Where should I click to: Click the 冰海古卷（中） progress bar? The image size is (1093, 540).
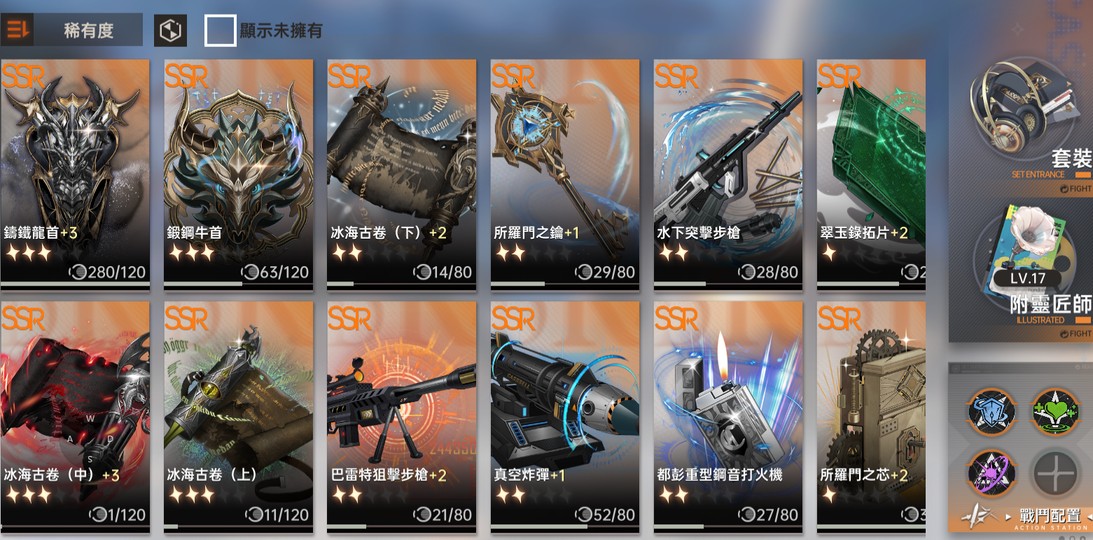[x=75, y=527]
